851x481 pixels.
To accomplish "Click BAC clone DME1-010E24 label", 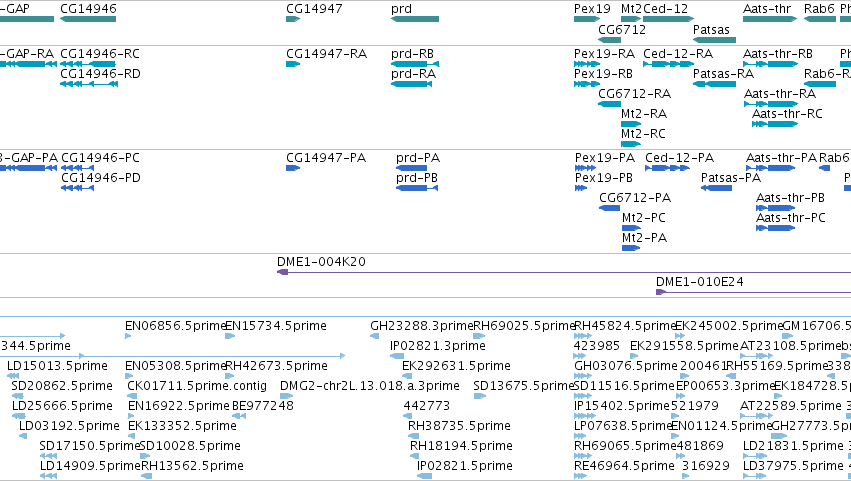I will [700, 282].
